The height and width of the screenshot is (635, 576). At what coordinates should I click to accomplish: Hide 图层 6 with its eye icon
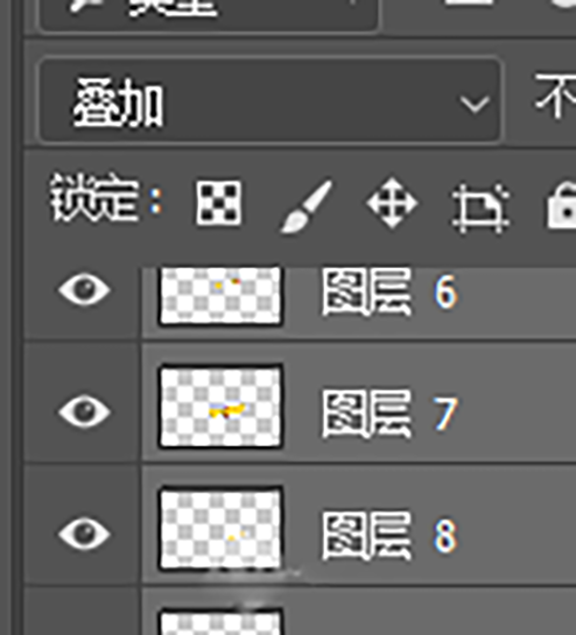click(x=84, y=290)
